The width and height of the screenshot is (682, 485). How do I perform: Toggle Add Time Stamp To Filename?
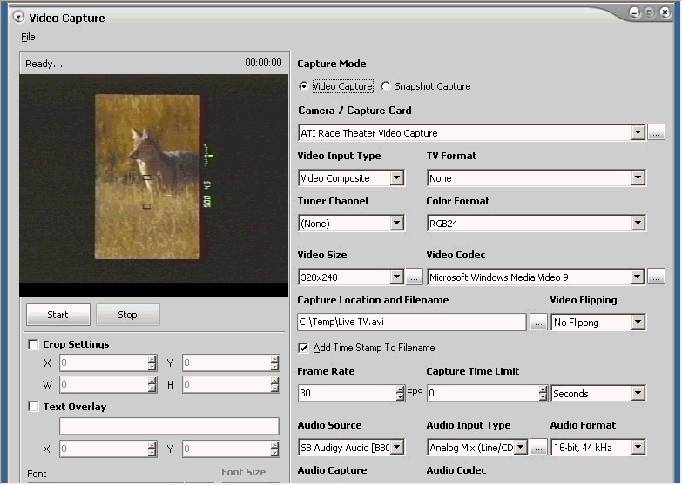pos(304,347)
